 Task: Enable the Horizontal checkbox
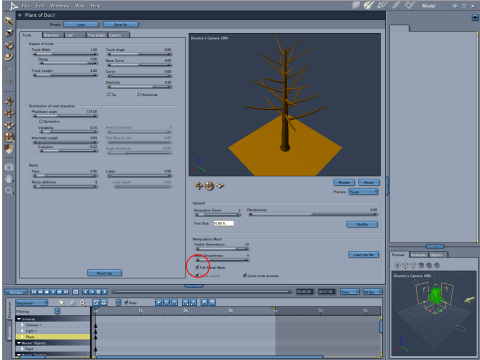pyautogui.click(x=139, y=94)
